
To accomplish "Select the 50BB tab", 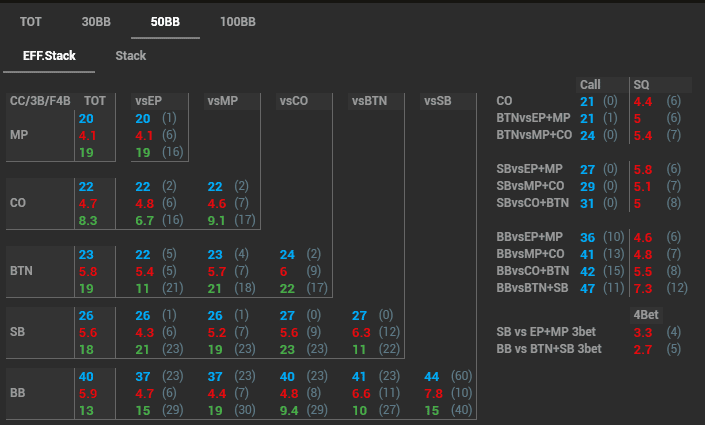I will tap(166, 21).
